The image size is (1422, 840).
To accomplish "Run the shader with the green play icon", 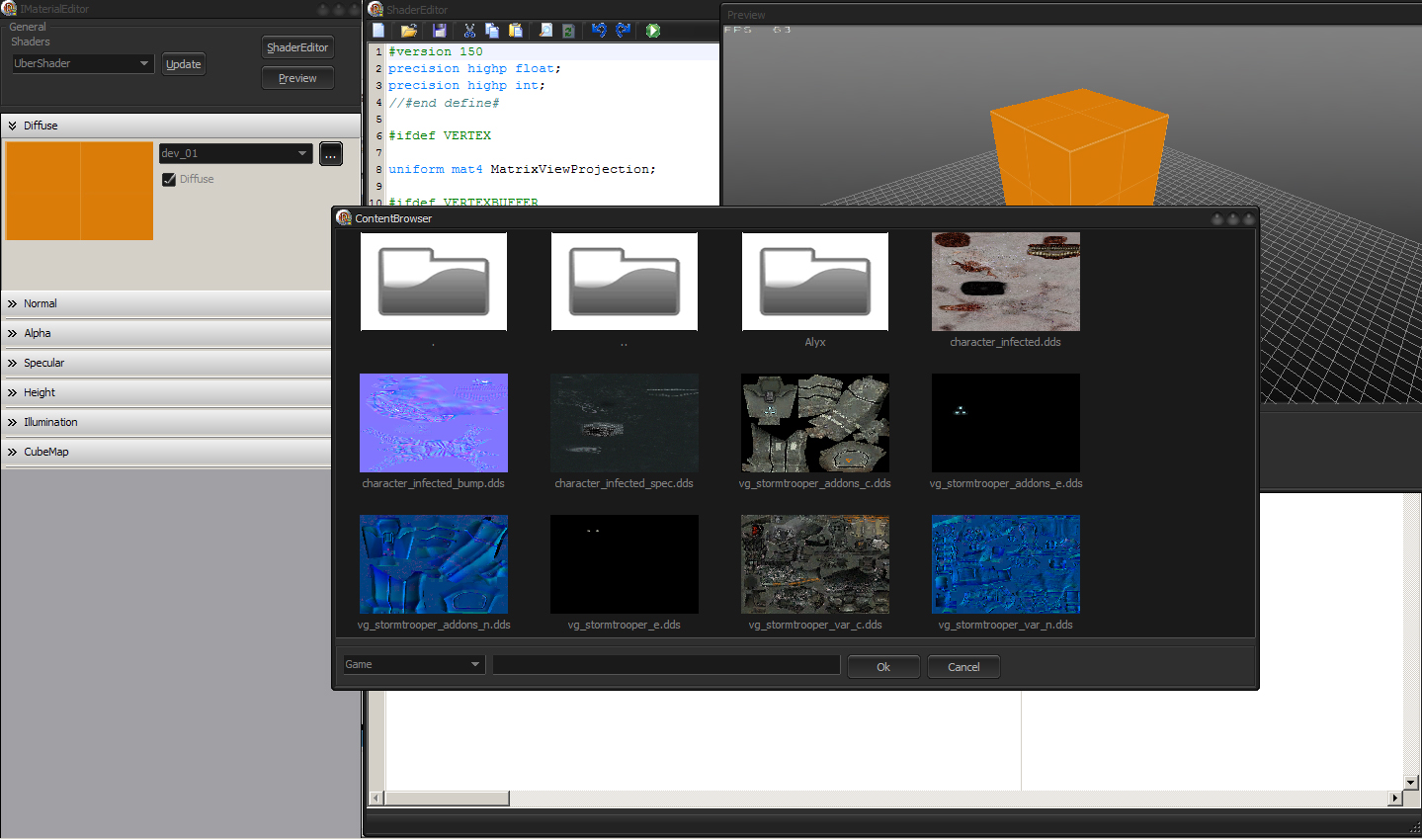I will click(653, 31).
